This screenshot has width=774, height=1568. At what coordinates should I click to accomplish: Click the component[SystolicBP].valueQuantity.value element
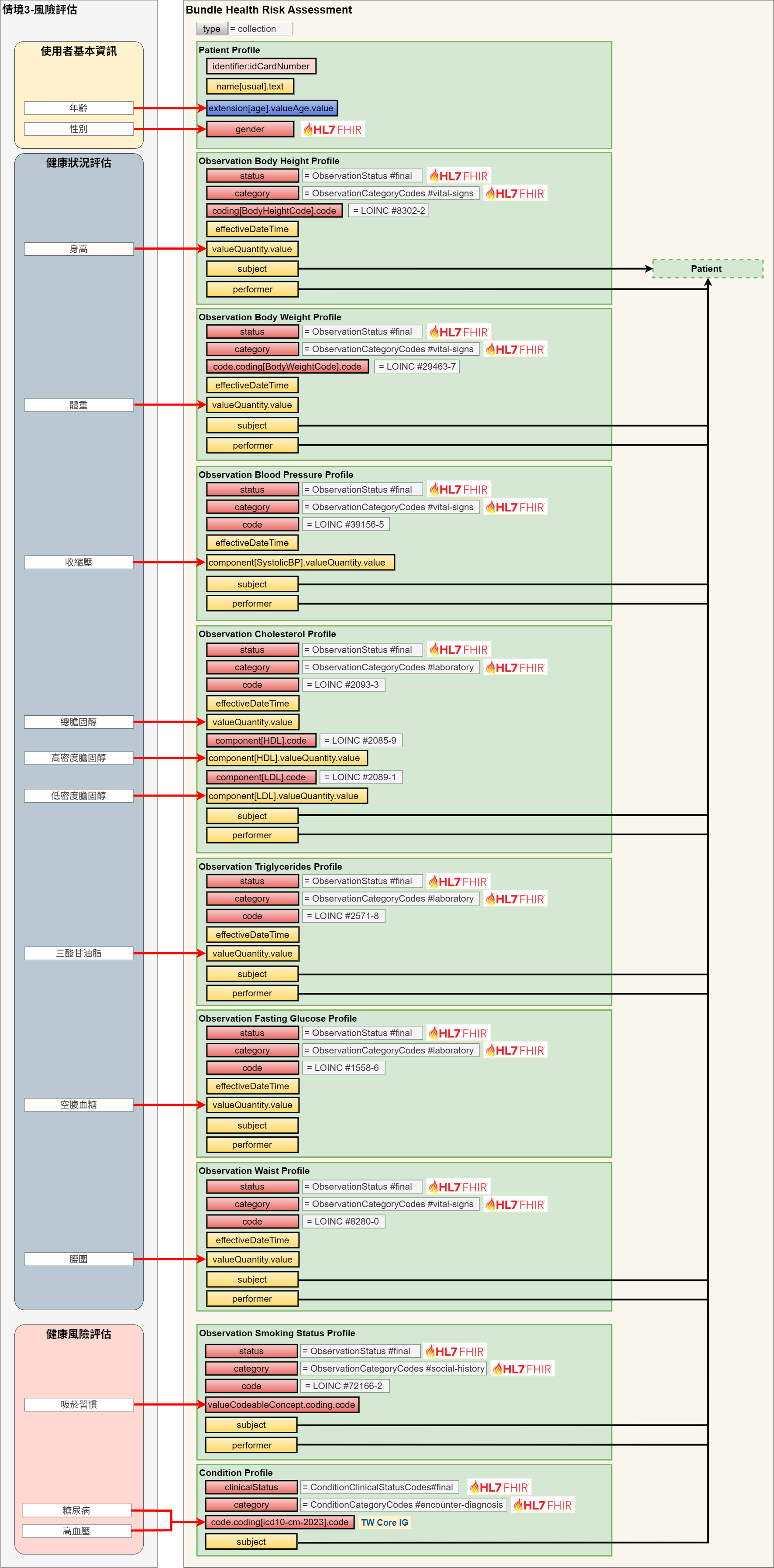pyautogui.click(x=299, y=563)
